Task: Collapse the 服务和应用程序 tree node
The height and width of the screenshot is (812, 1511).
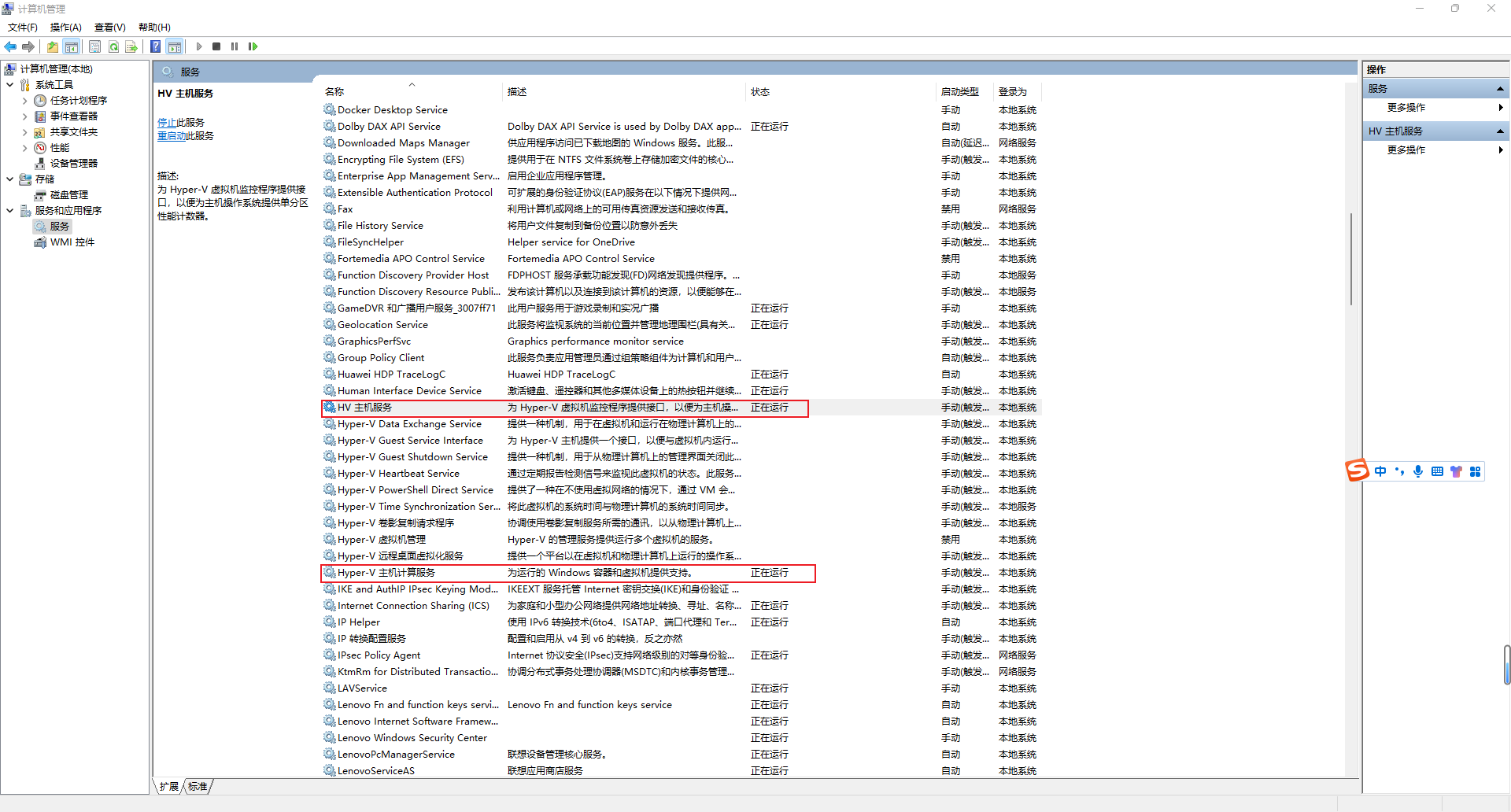Action: (9, 211)
